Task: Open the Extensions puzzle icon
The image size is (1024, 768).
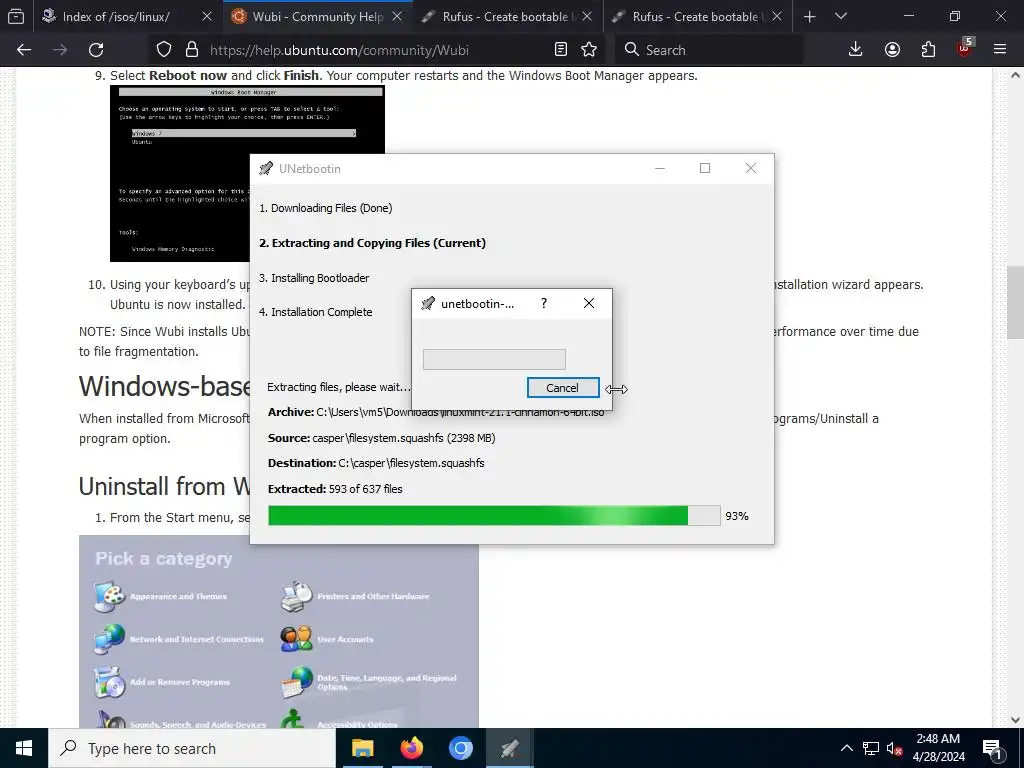Action: (928, 50)
